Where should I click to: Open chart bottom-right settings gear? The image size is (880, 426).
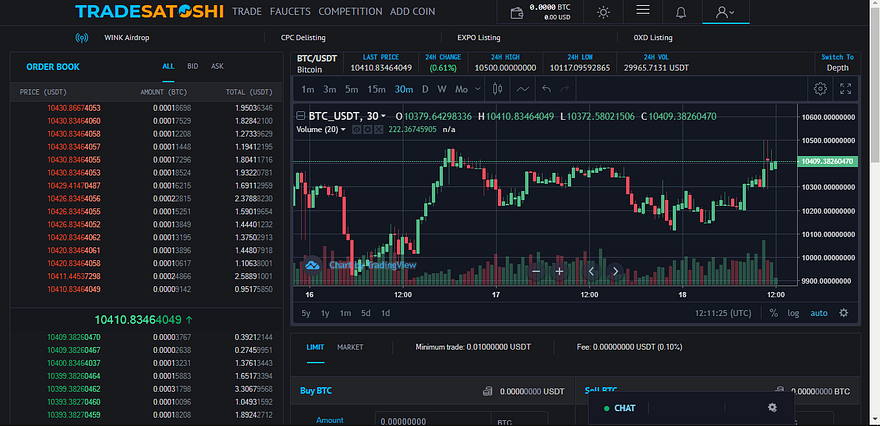(844, 313)
